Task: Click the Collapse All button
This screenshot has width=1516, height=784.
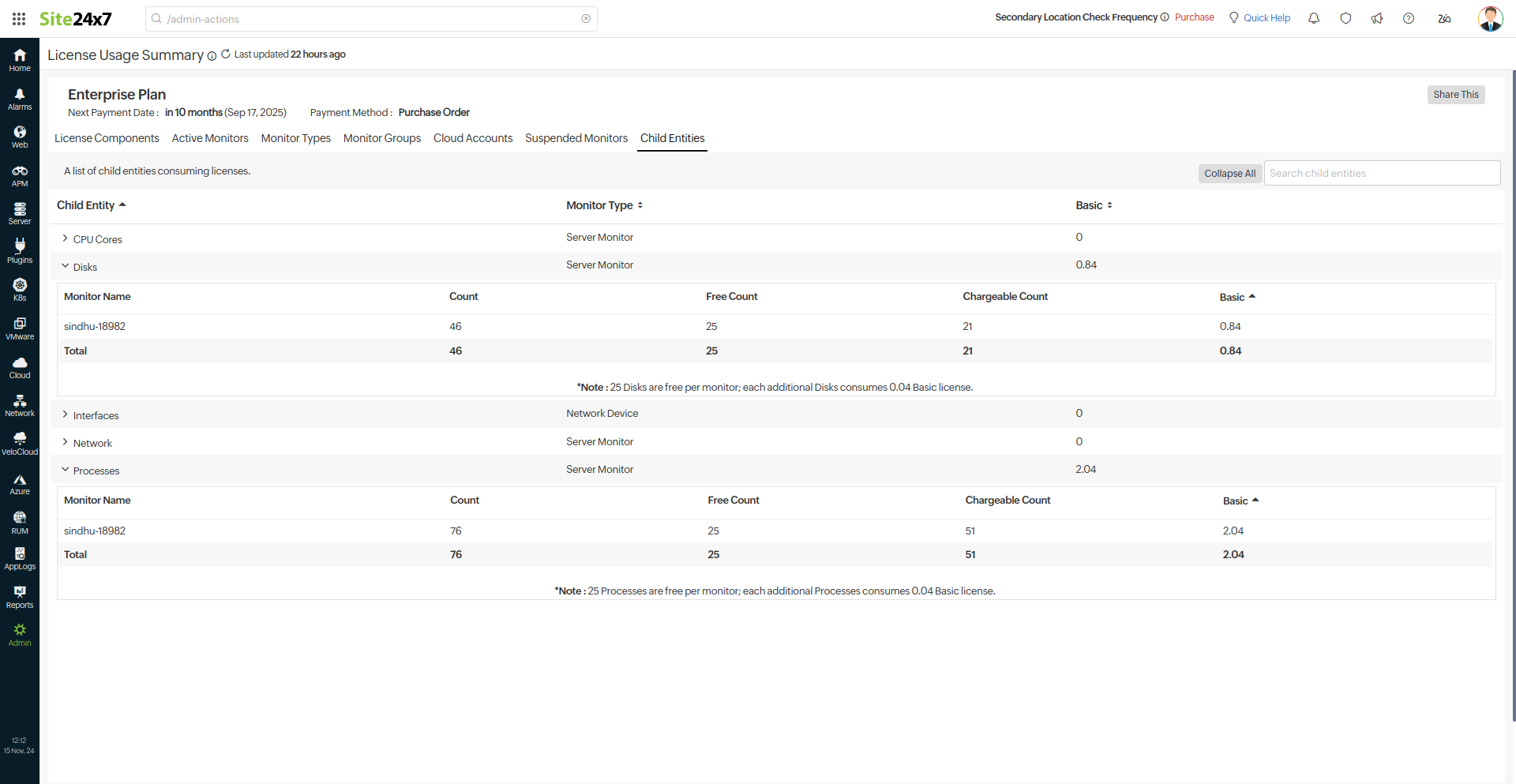Action: (x=1229, y=174)
